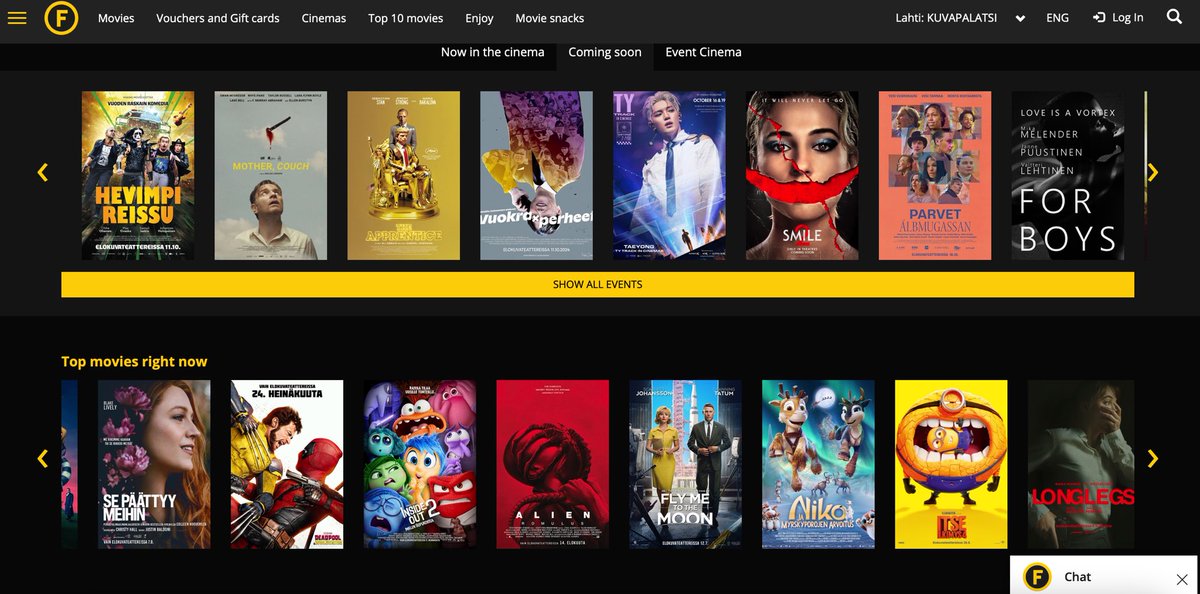This screenshot has width=1200, height=594.
Task: Move top movies carousel left arrow
Action: pyautogui.click(x=42, y=459)
